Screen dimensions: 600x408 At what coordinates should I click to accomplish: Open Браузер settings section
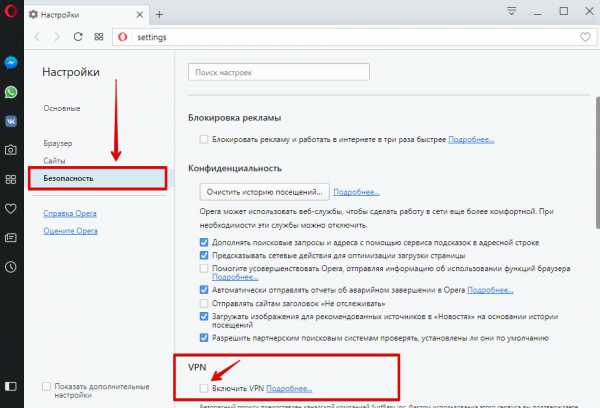pyautogui.click(x=58, y=143)
